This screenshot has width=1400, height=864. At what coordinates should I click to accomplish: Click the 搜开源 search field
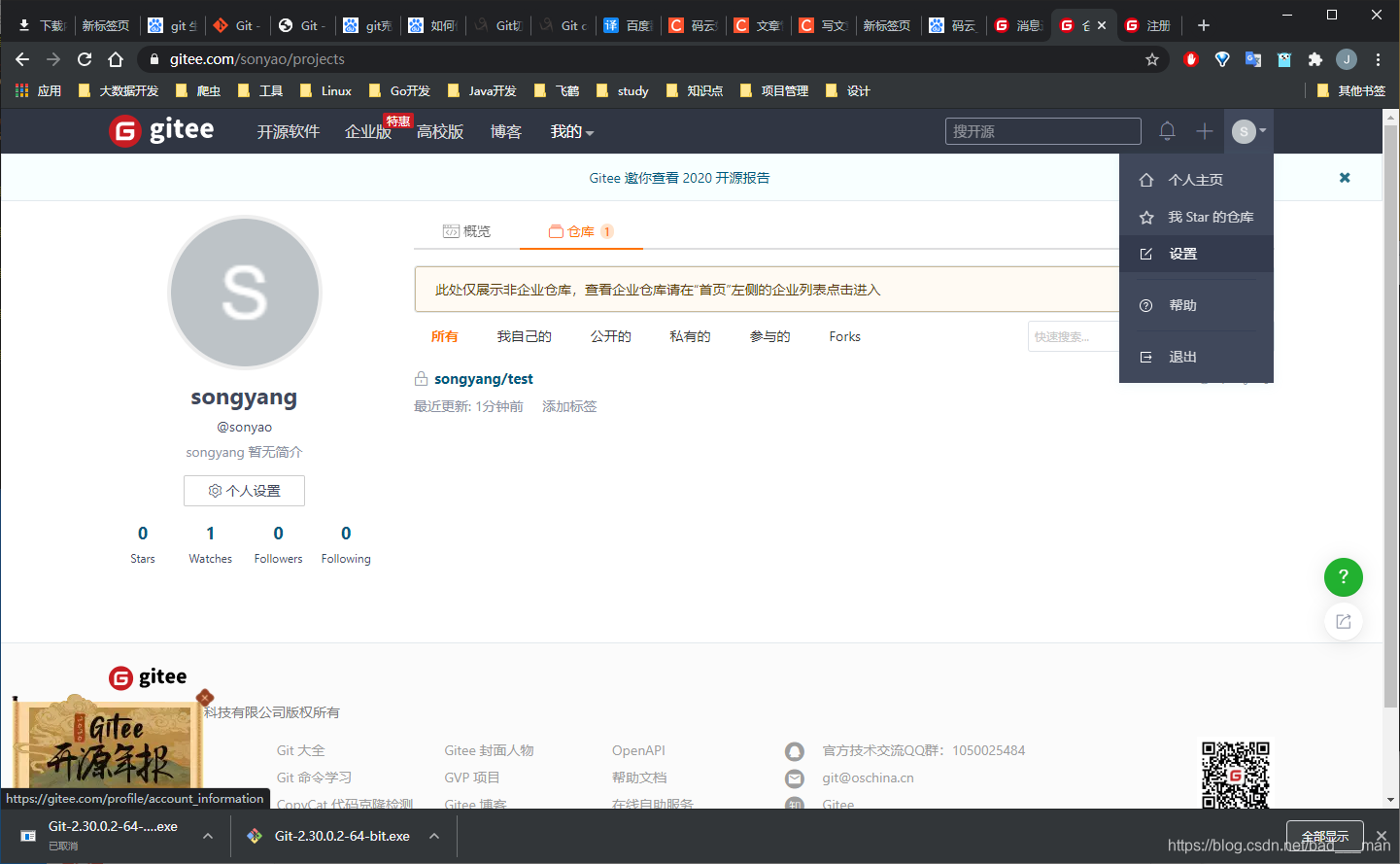click(x=1042, y=130)
